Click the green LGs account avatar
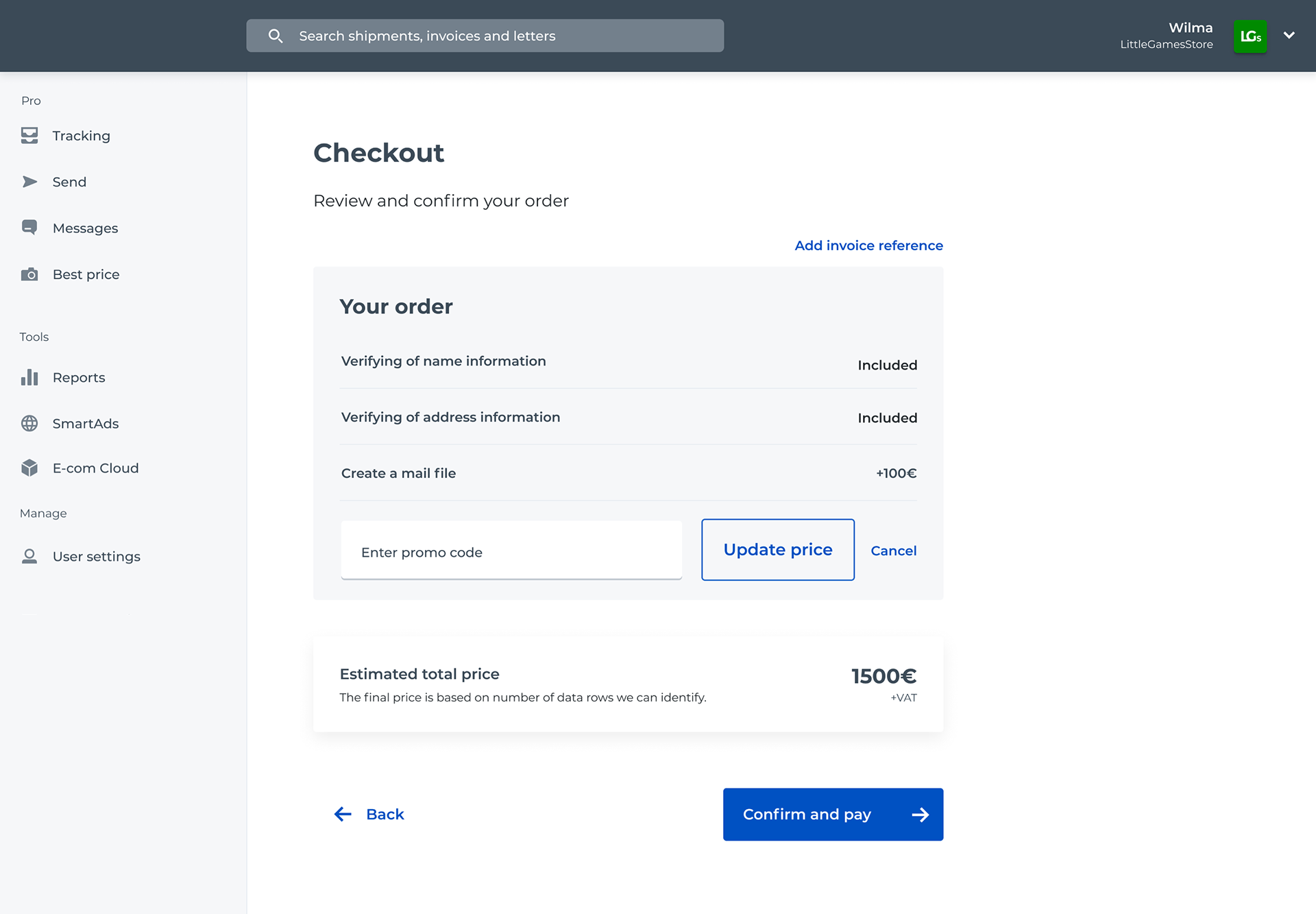Image resolution: width=1316 pixels, height=914 pixels. point(1250,36)
